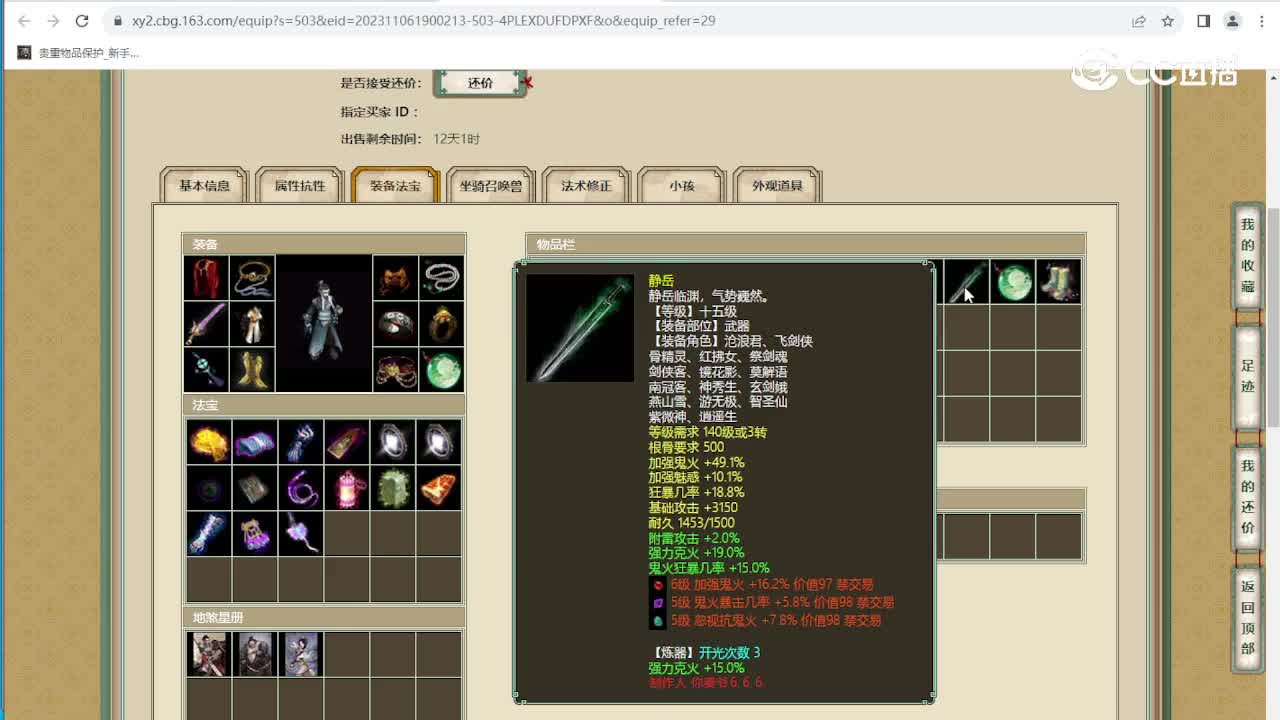Click the 还价 bargain button
This screenshot has width=1280, height=720.
click(481, 83)
